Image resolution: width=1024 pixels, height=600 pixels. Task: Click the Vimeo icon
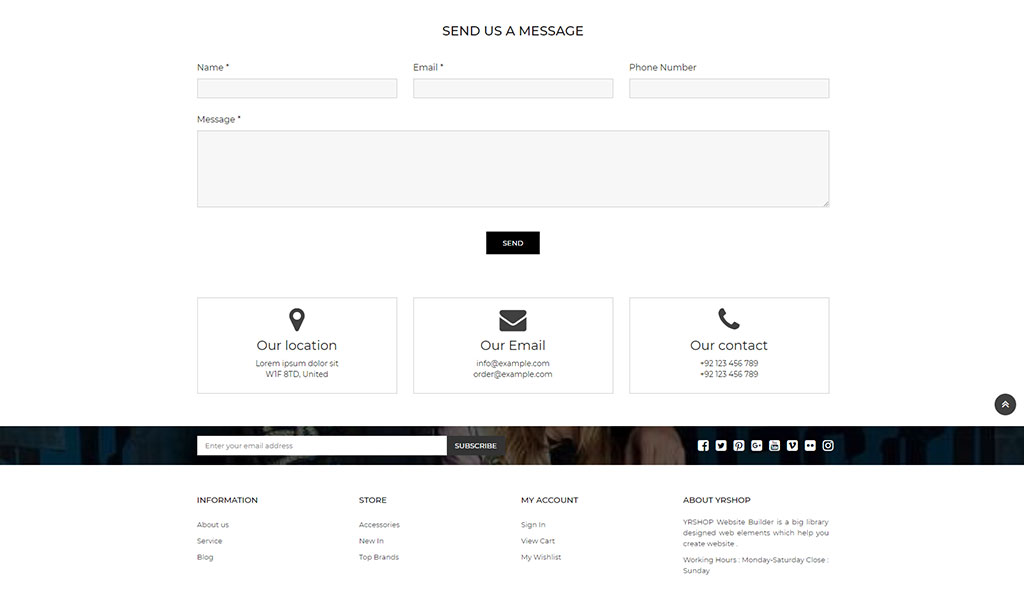pos(792,446)
